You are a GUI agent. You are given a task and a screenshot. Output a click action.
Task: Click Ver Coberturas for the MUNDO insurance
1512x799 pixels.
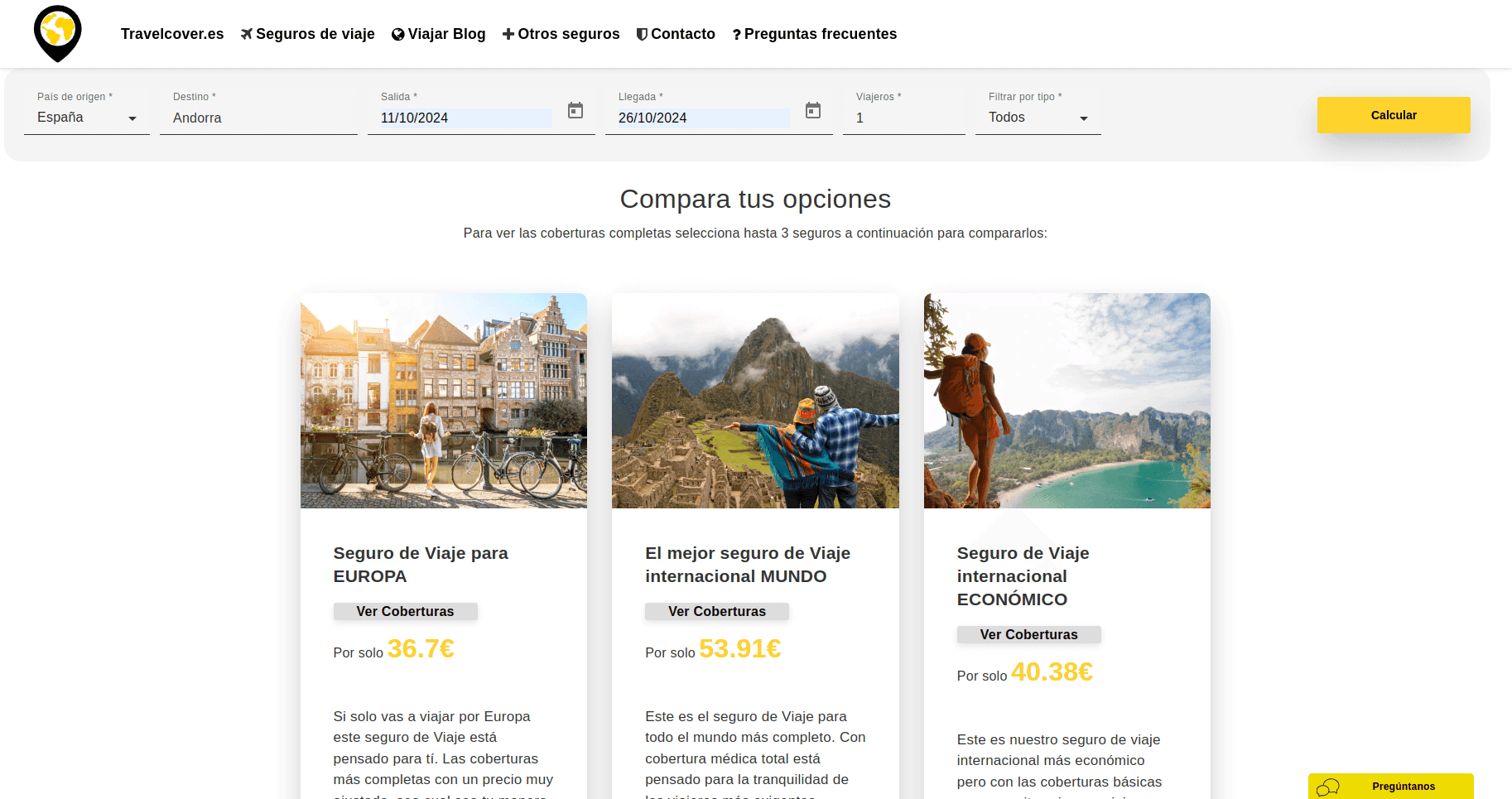[x=717, y=611]
